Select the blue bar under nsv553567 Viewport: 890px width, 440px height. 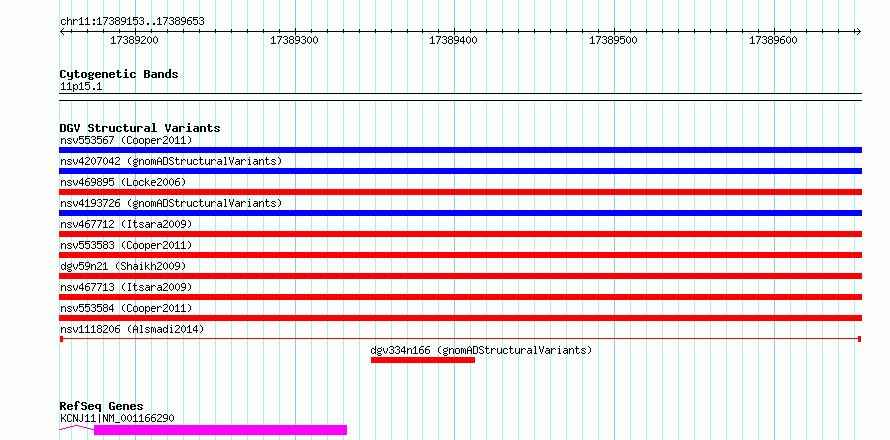[x=460, y=150]
